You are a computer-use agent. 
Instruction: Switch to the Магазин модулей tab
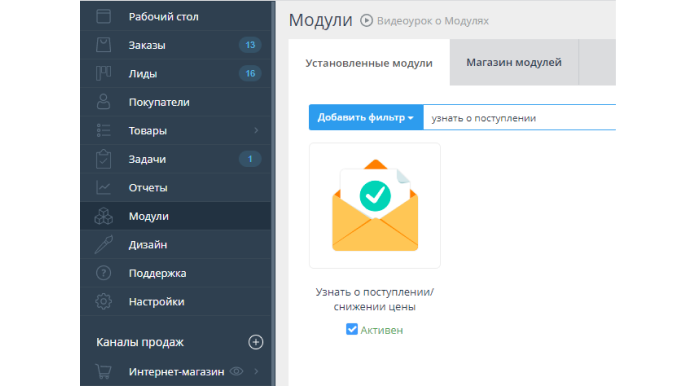coord(514,62)
